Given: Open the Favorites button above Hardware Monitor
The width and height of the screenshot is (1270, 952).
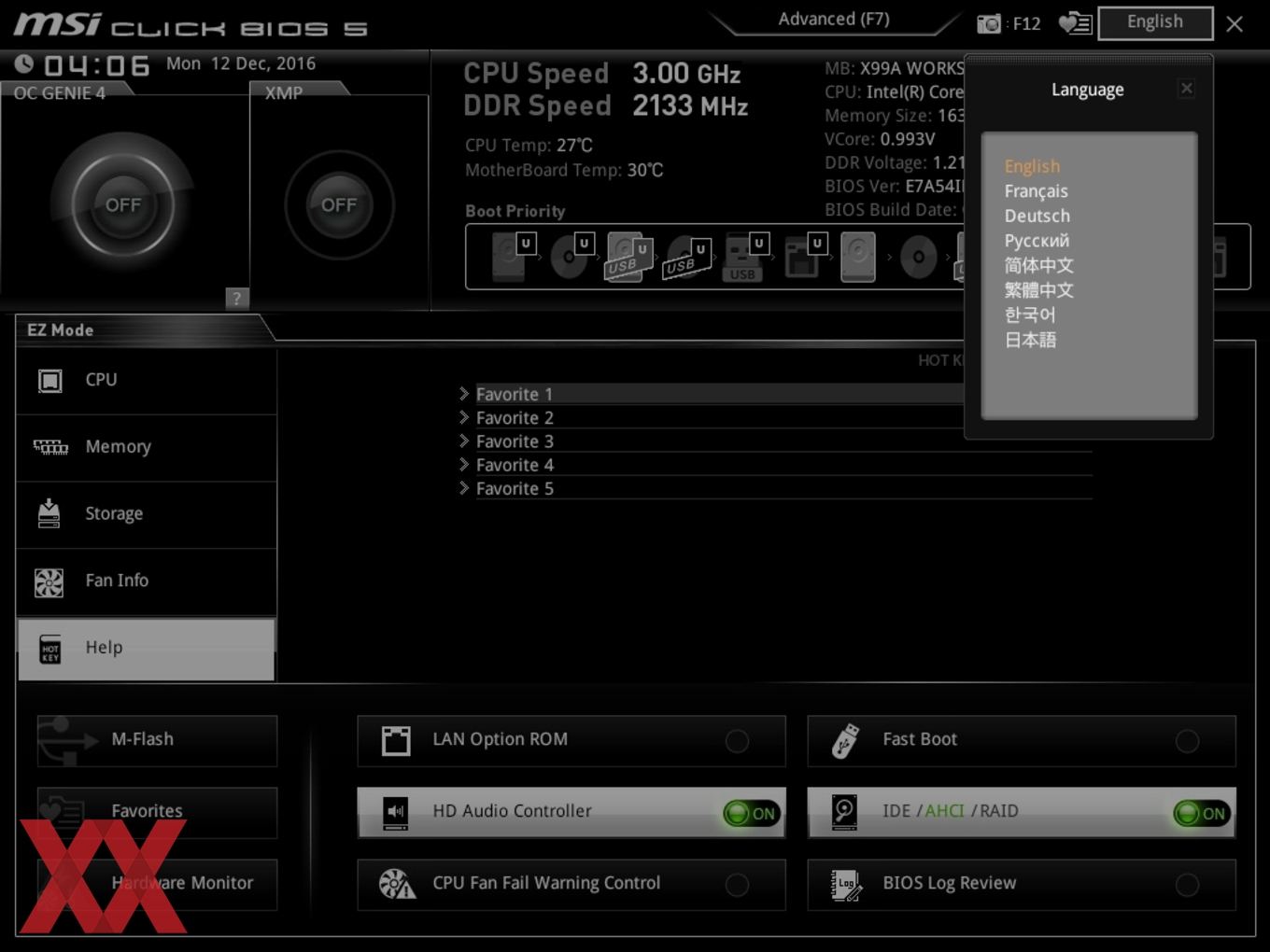Looking at the screenshot, I should [x=157, y=812].
